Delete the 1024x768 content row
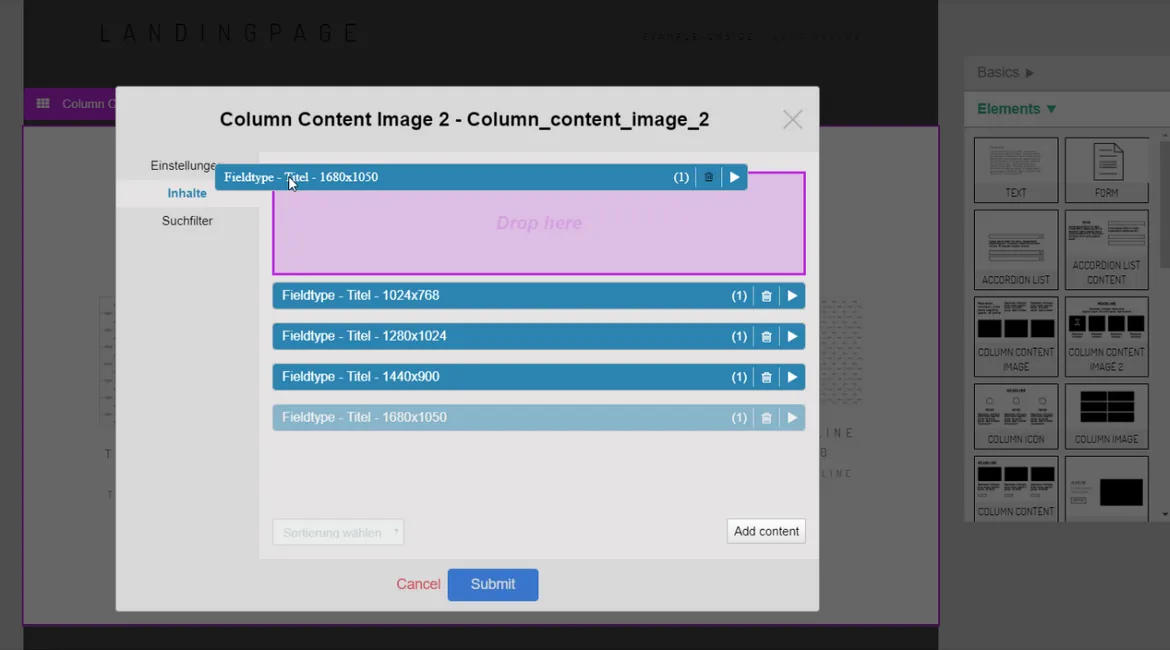 coord(766,296)
